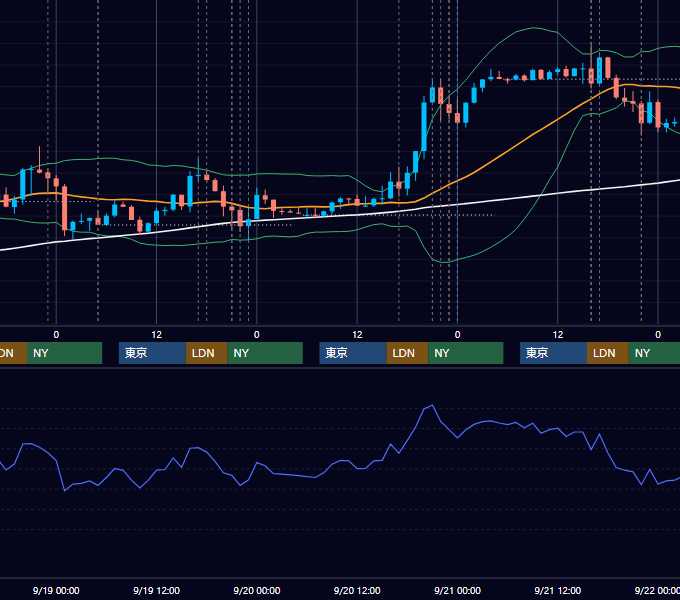Click the 9/19 00:00 date label
680x600 pixels.
56,590
